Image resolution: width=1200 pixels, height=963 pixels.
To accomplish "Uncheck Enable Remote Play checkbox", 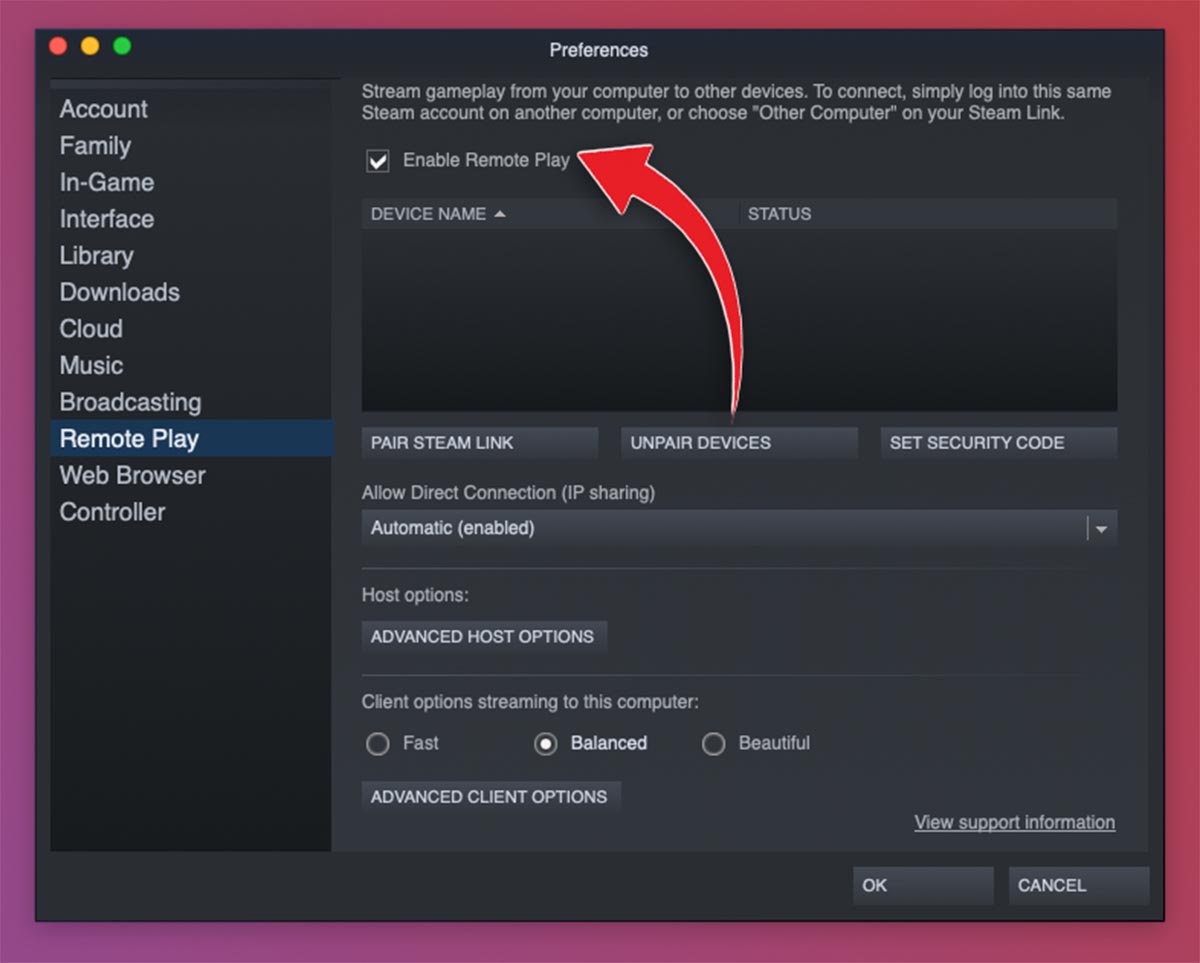I will (378, 160).
